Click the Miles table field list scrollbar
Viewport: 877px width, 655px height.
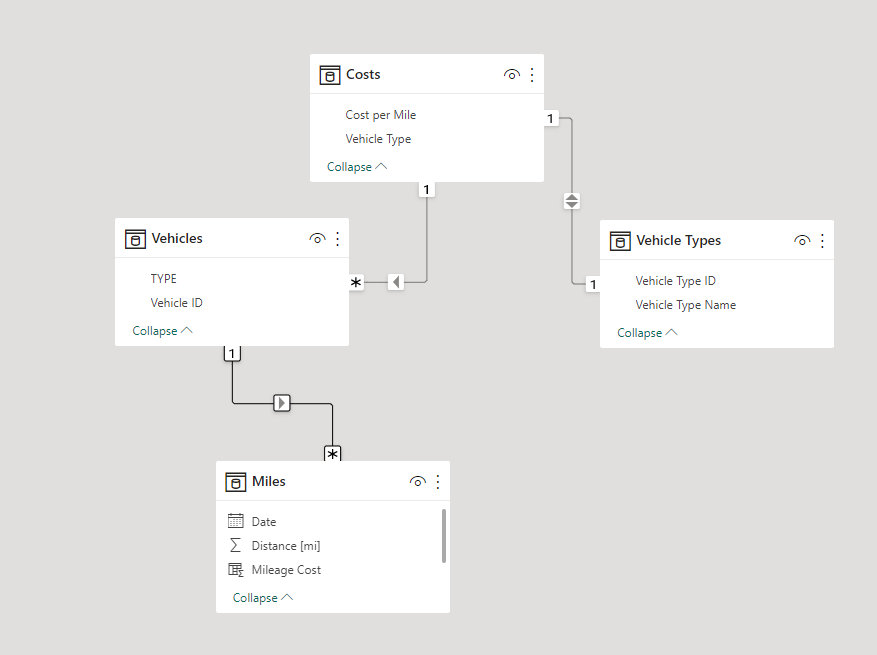click(x=444, y=535)
